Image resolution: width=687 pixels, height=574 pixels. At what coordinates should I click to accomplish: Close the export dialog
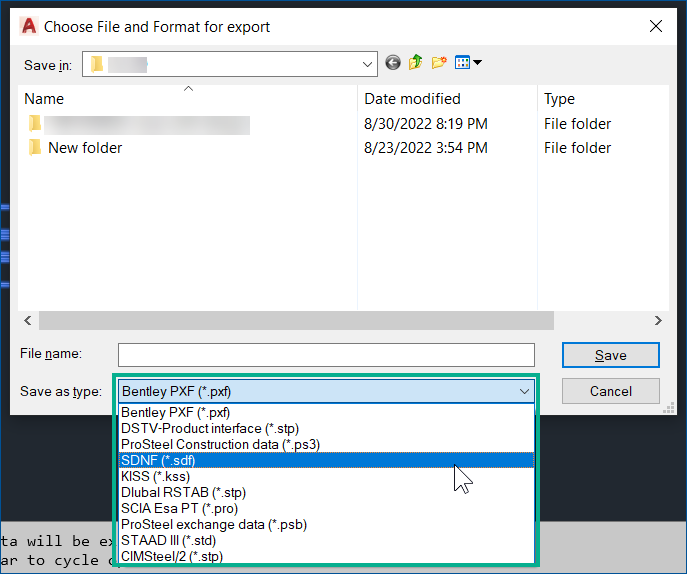655,26
